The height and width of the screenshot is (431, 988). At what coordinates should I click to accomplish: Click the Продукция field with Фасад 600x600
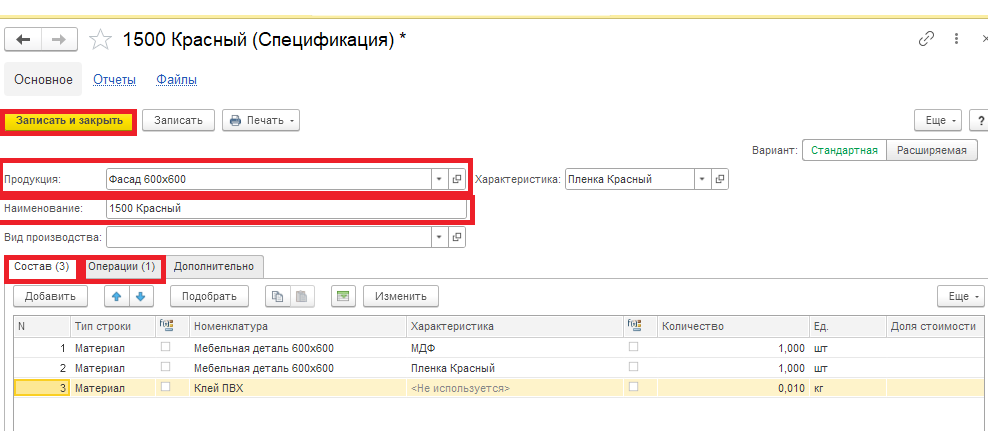(268, 180)
